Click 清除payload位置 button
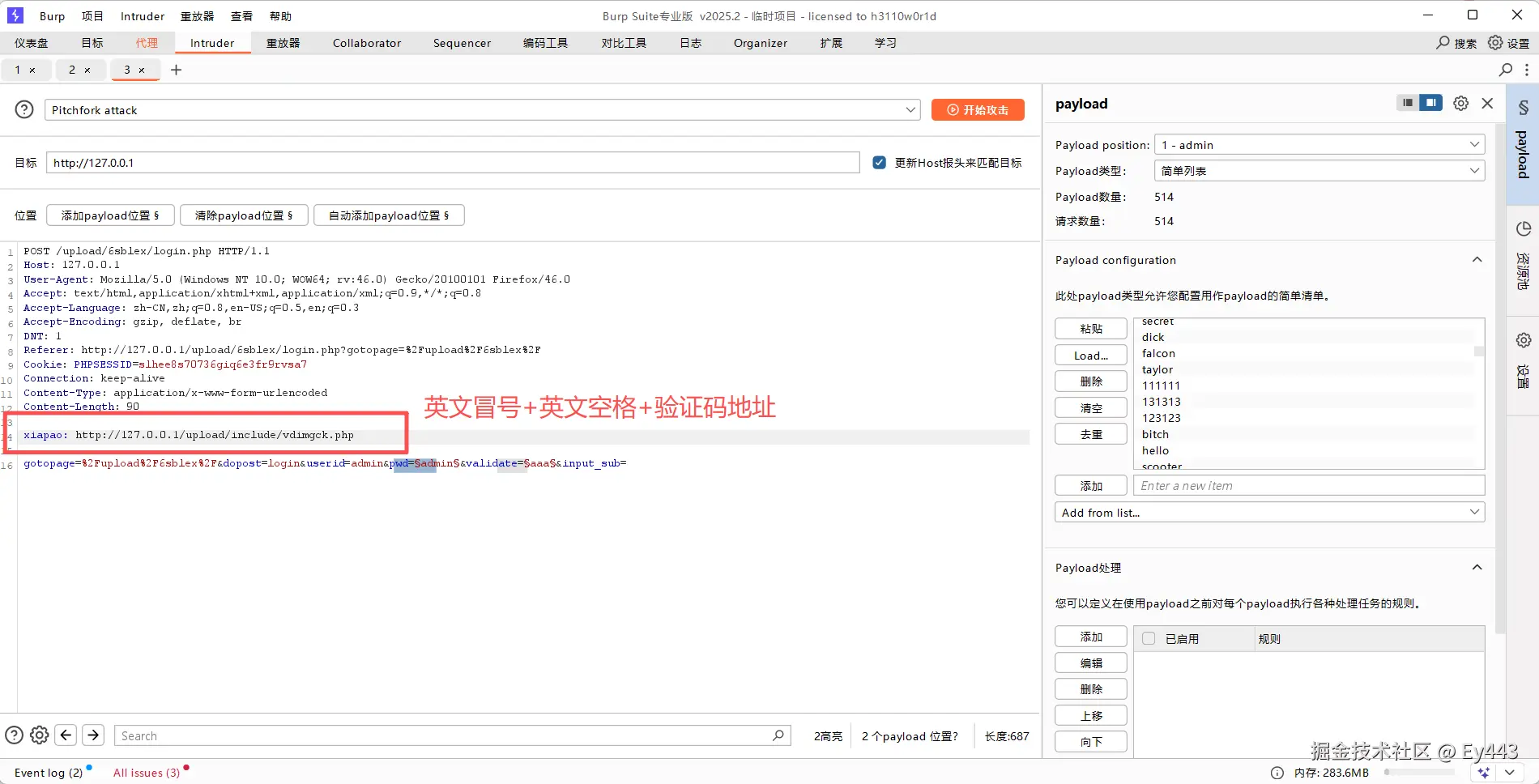The height and width of the screenshot is (784, 1539). tap(244, 215)
